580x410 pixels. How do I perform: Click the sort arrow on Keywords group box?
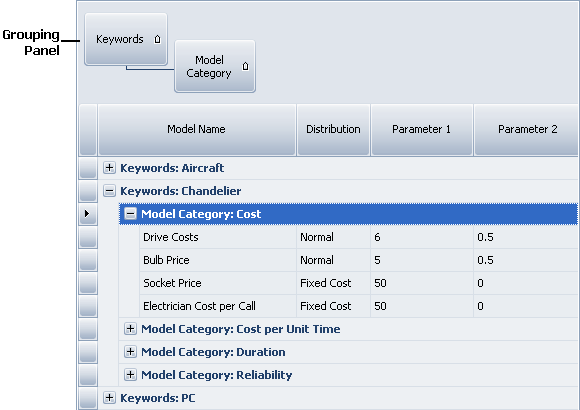(x=157, y=39)
